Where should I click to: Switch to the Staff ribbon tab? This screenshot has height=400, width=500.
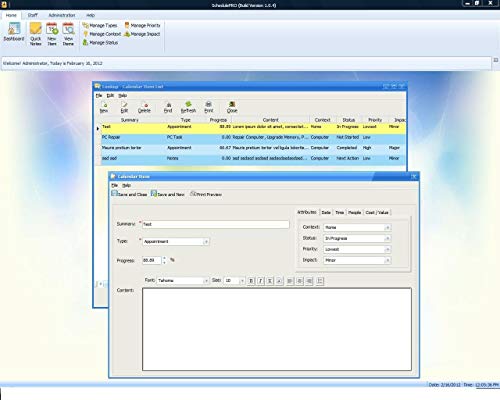click(x=32, y=15)
